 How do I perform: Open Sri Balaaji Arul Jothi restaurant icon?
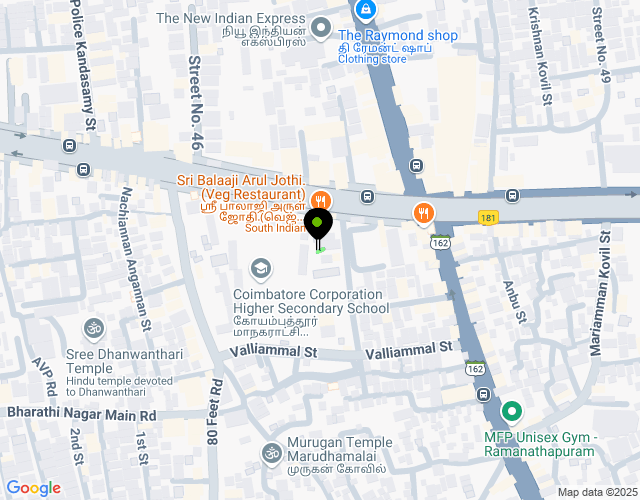click(x=321, y=201)
